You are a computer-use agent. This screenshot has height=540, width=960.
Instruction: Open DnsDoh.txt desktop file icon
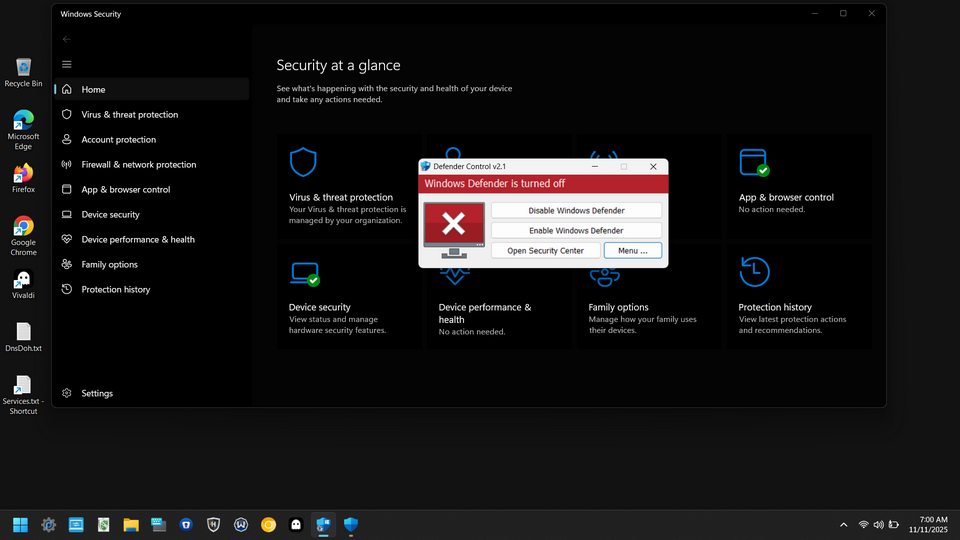coord(23,337)
